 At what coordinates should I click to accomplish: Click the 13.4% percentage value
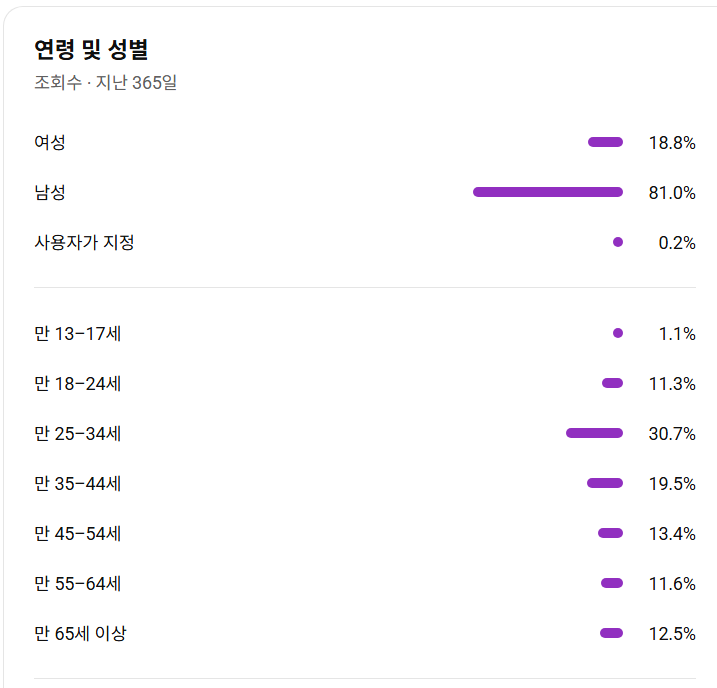672,534
